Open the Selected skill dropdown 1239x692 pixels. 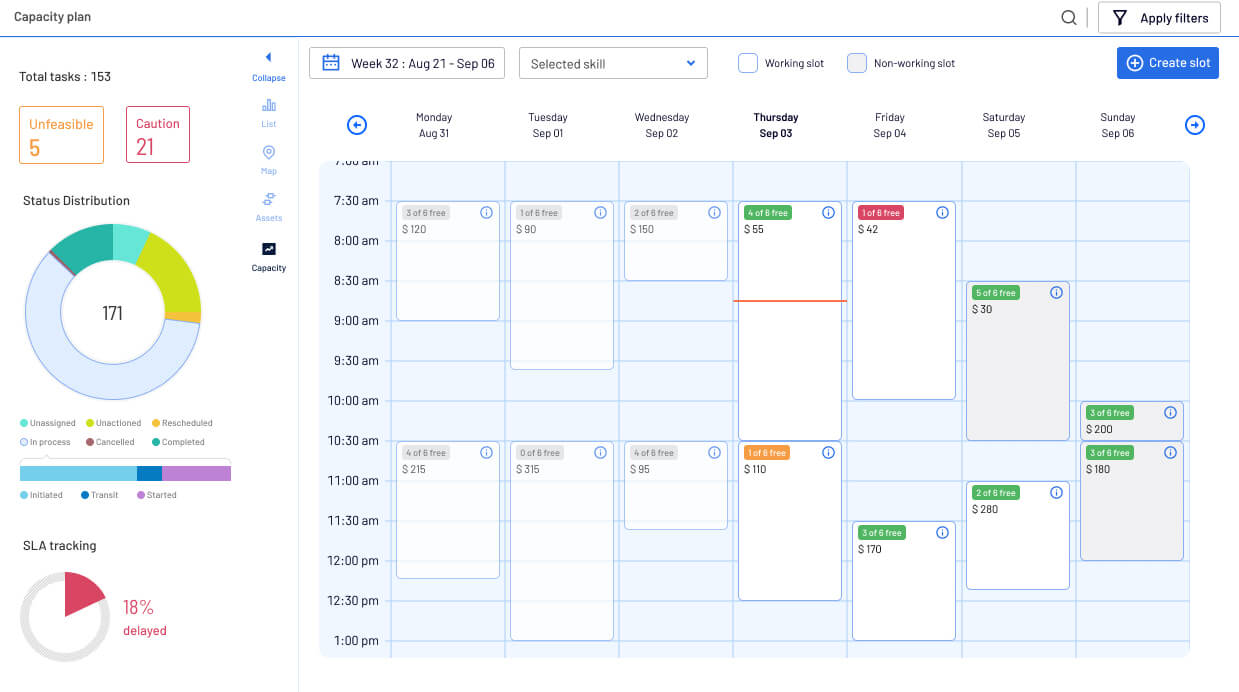[x=613, y=63]
